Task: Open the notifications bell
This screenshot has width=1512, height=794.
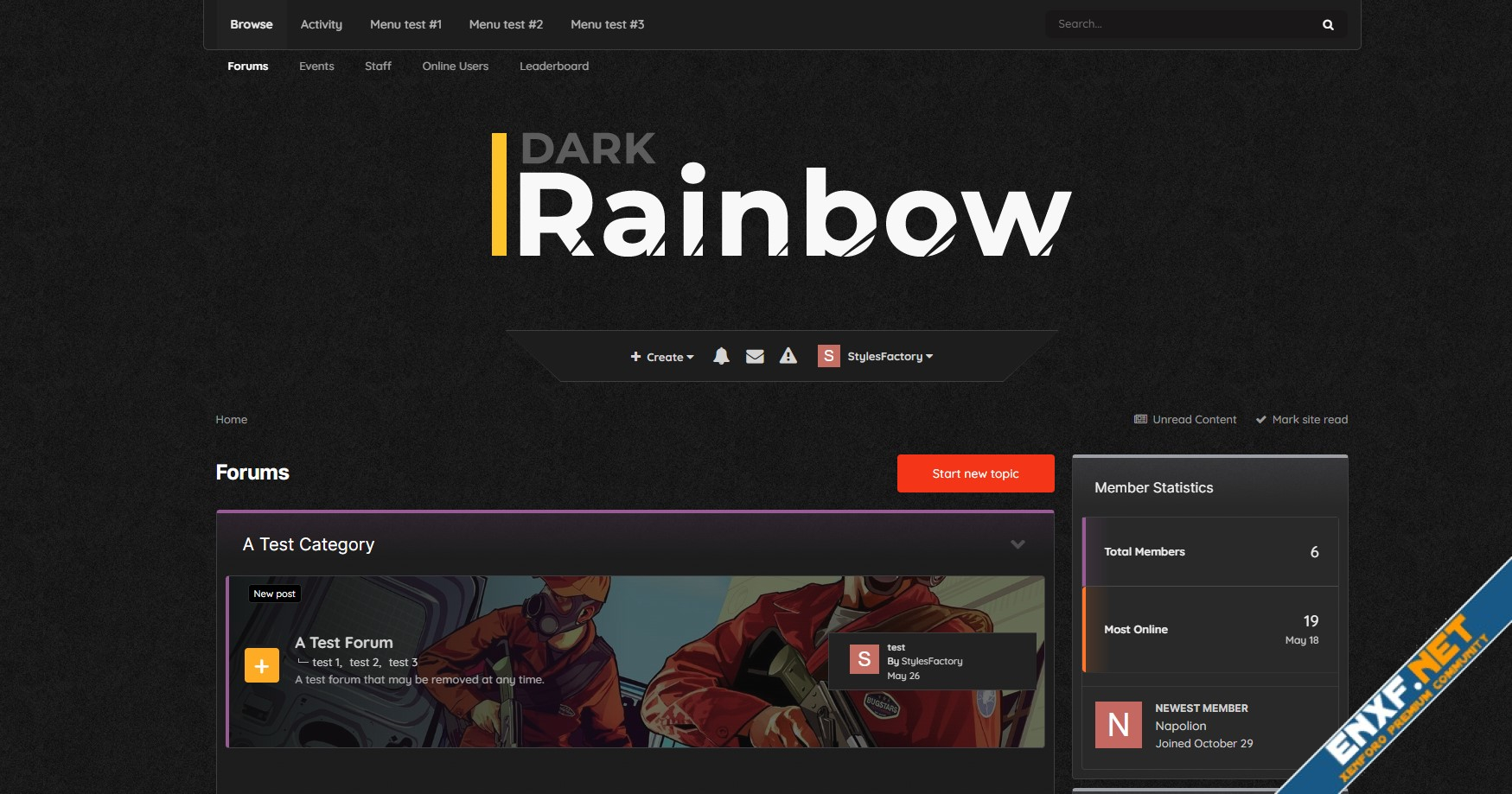Action: (x=721, y=356)
